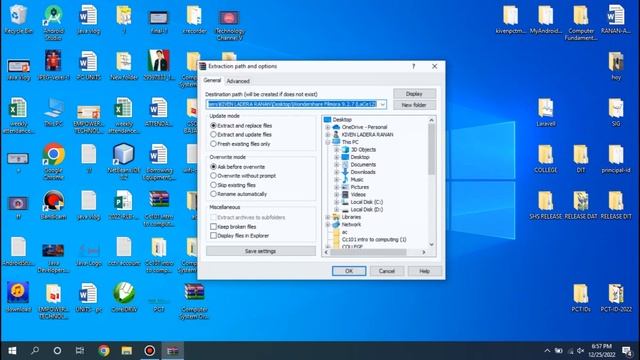Select the SIG folder on the desktop
640x360 pixels.
click(x=616, y=113)
